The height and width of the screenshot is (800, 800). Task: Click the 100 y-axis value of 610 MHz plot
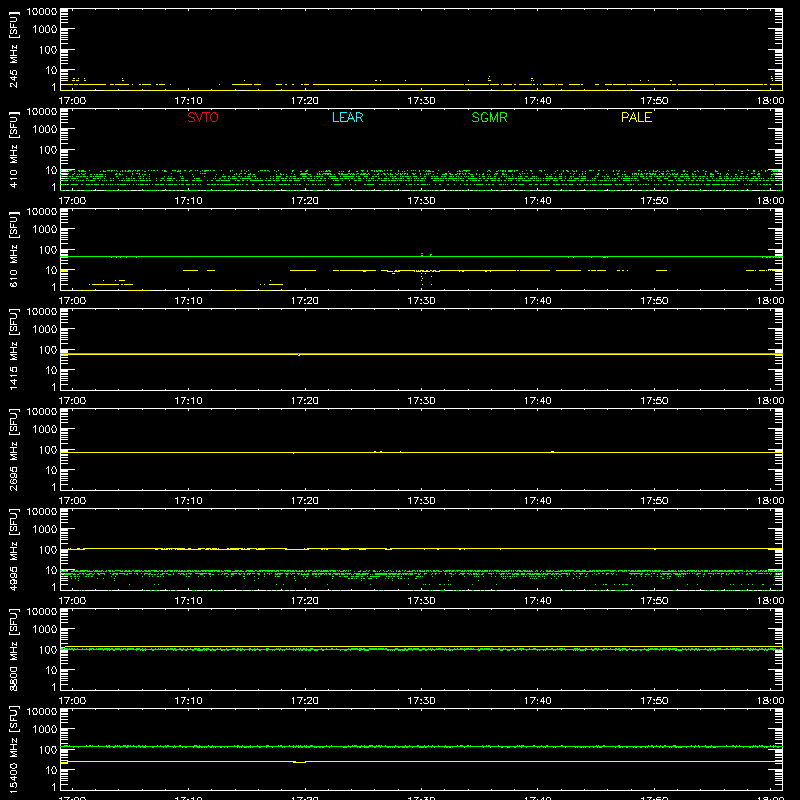48,250
